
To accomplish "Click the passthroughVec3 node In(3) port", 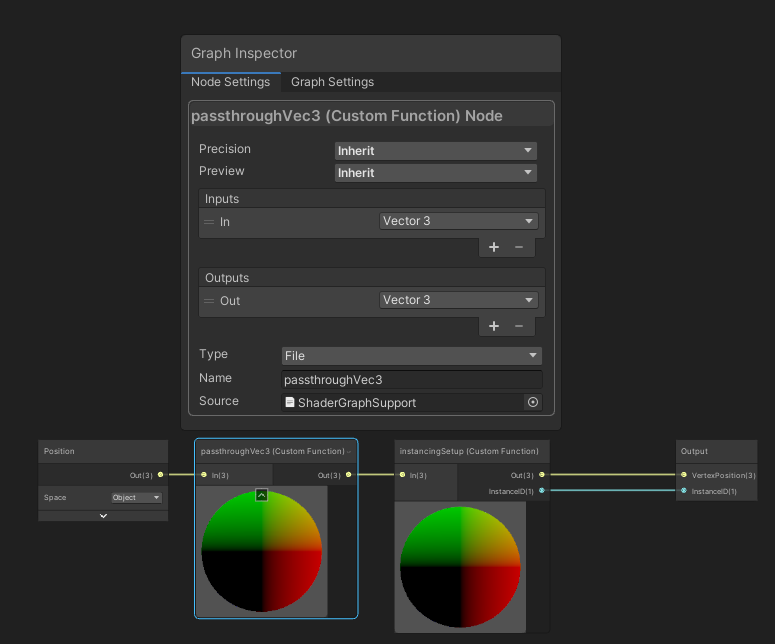I will pyautogui.click(x=204, y=474).
